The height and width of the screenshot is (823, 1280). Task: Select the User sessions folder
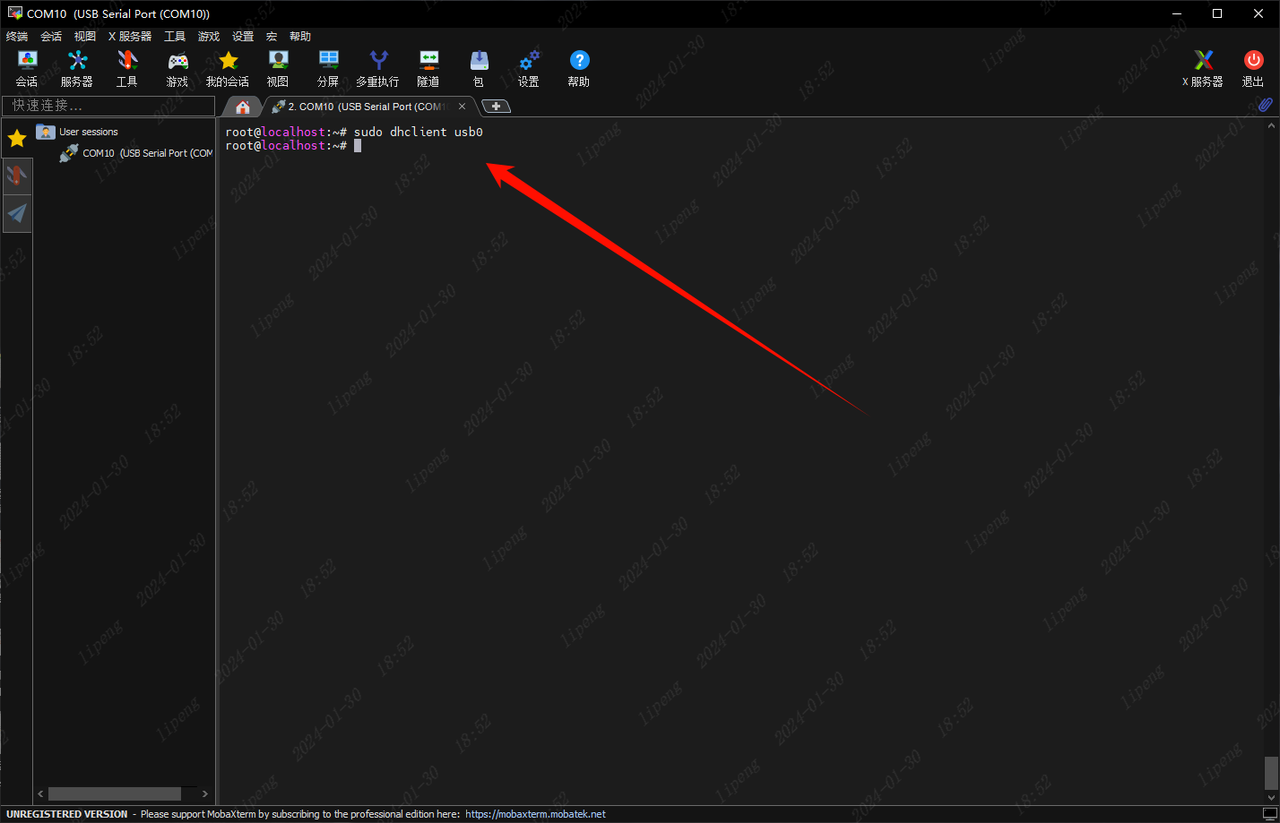(x=78, y=132)
